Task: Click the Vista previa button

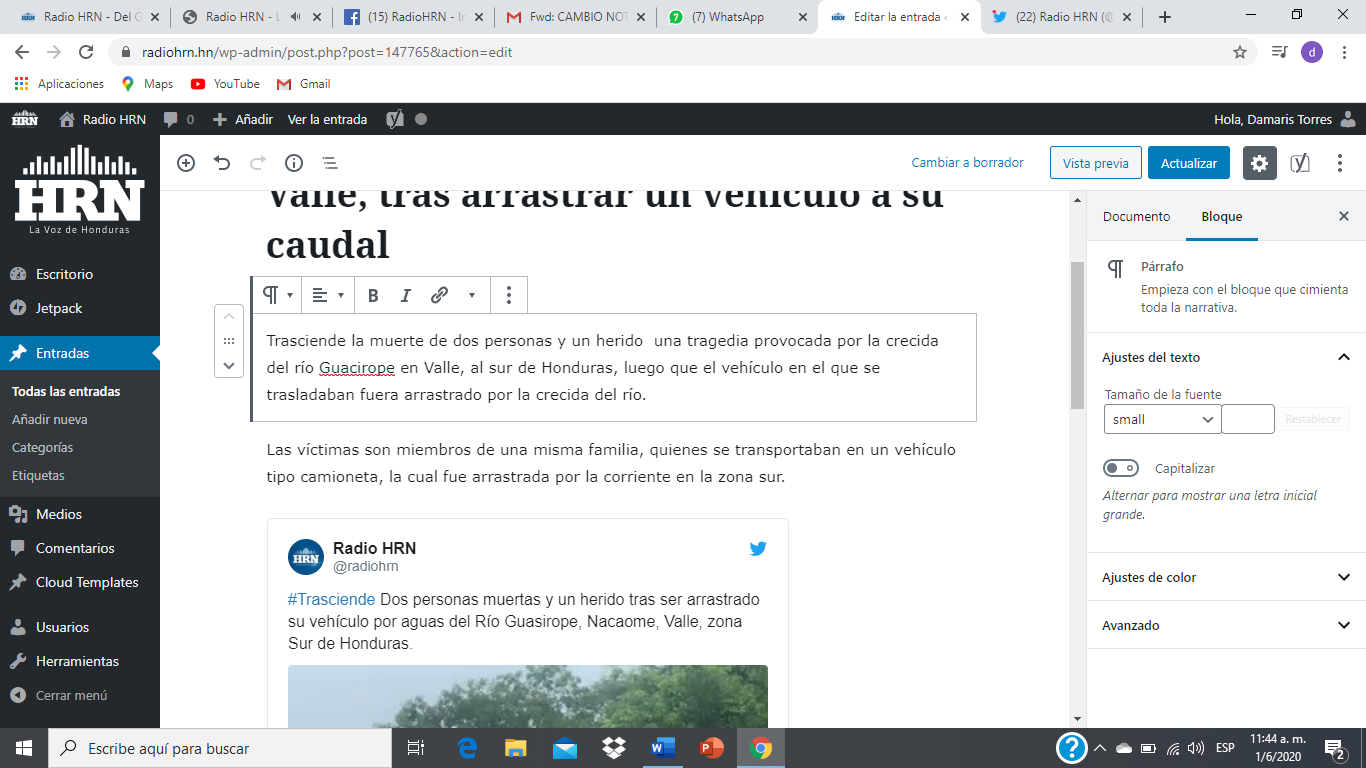Action: click(x=1095, y=163)
